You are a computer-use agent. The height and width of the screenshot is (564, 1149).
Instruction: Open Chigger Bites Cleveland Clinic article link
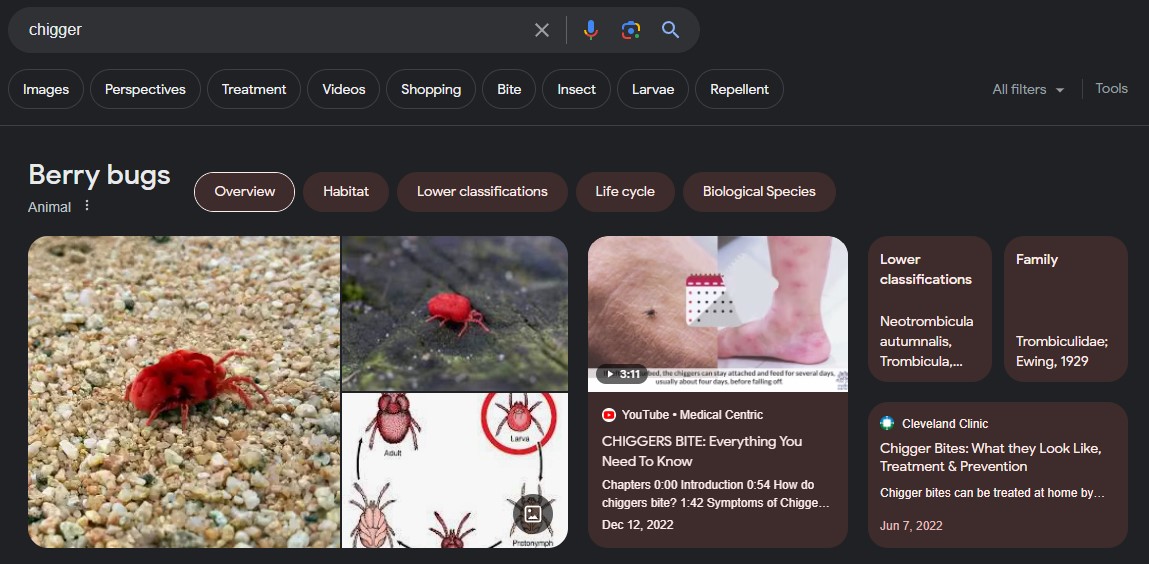tap(990, 458)
